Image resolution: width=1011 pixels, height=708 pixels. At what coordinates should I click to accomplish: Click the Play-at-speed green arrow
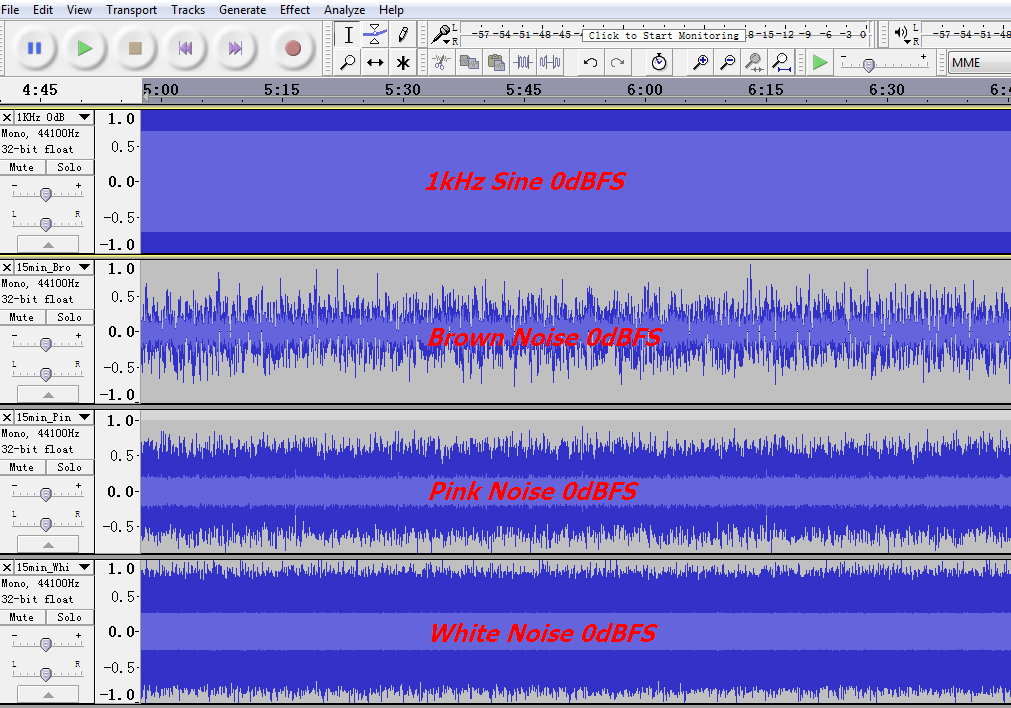[x=820, y=63]
